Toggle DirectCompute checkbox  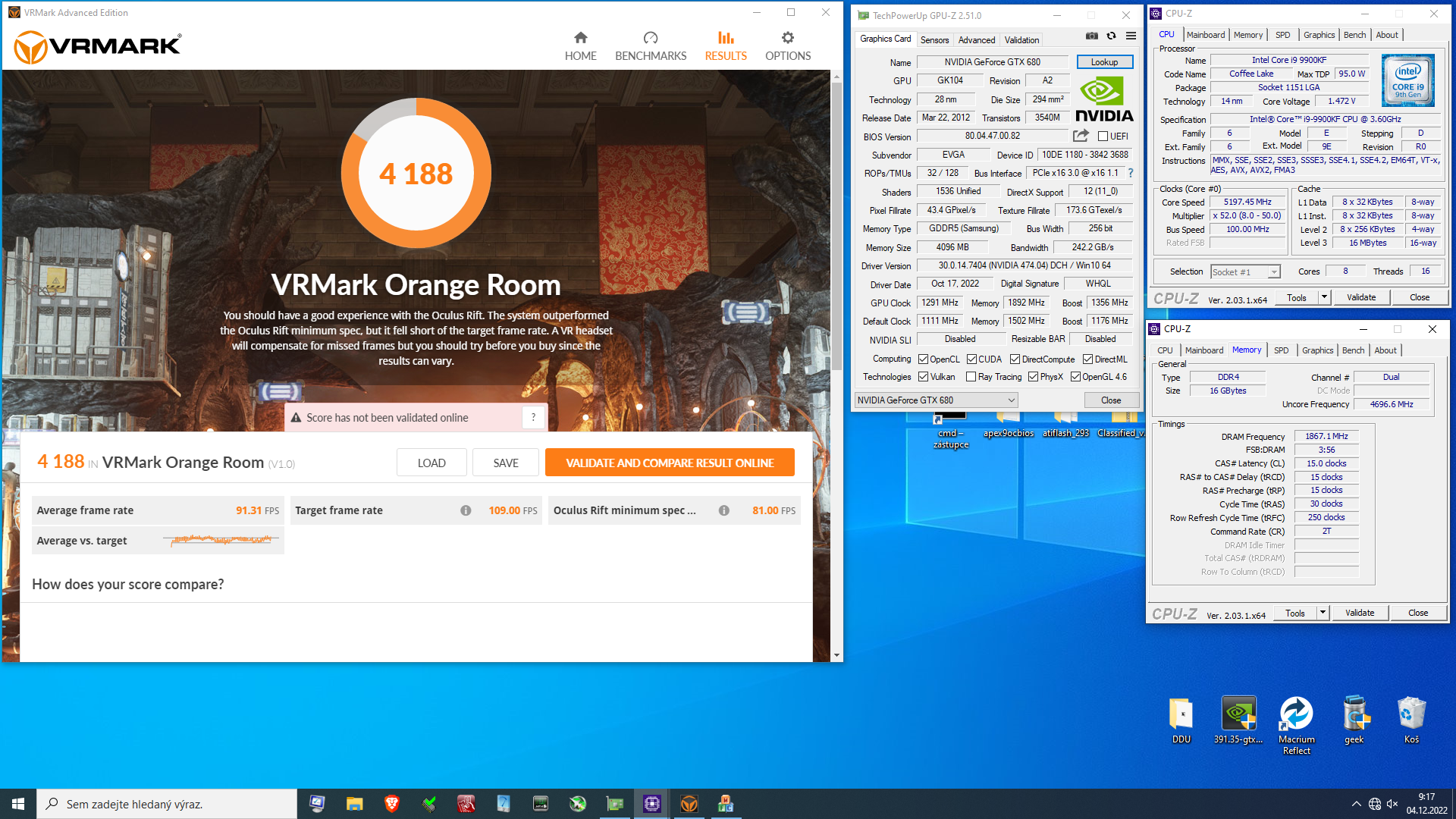click(x=1015, y=359)
